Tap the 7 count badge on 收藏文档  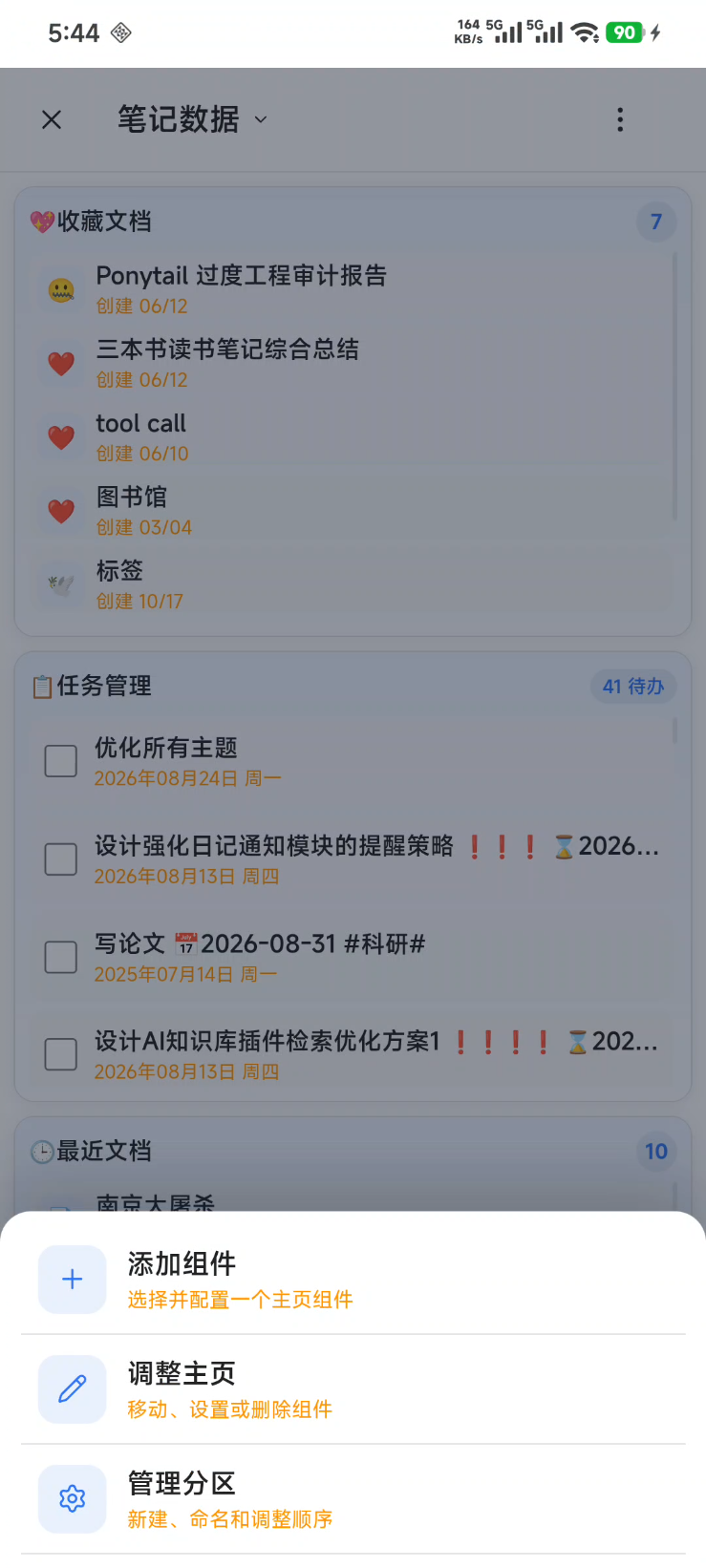click(x=656, y=222)
